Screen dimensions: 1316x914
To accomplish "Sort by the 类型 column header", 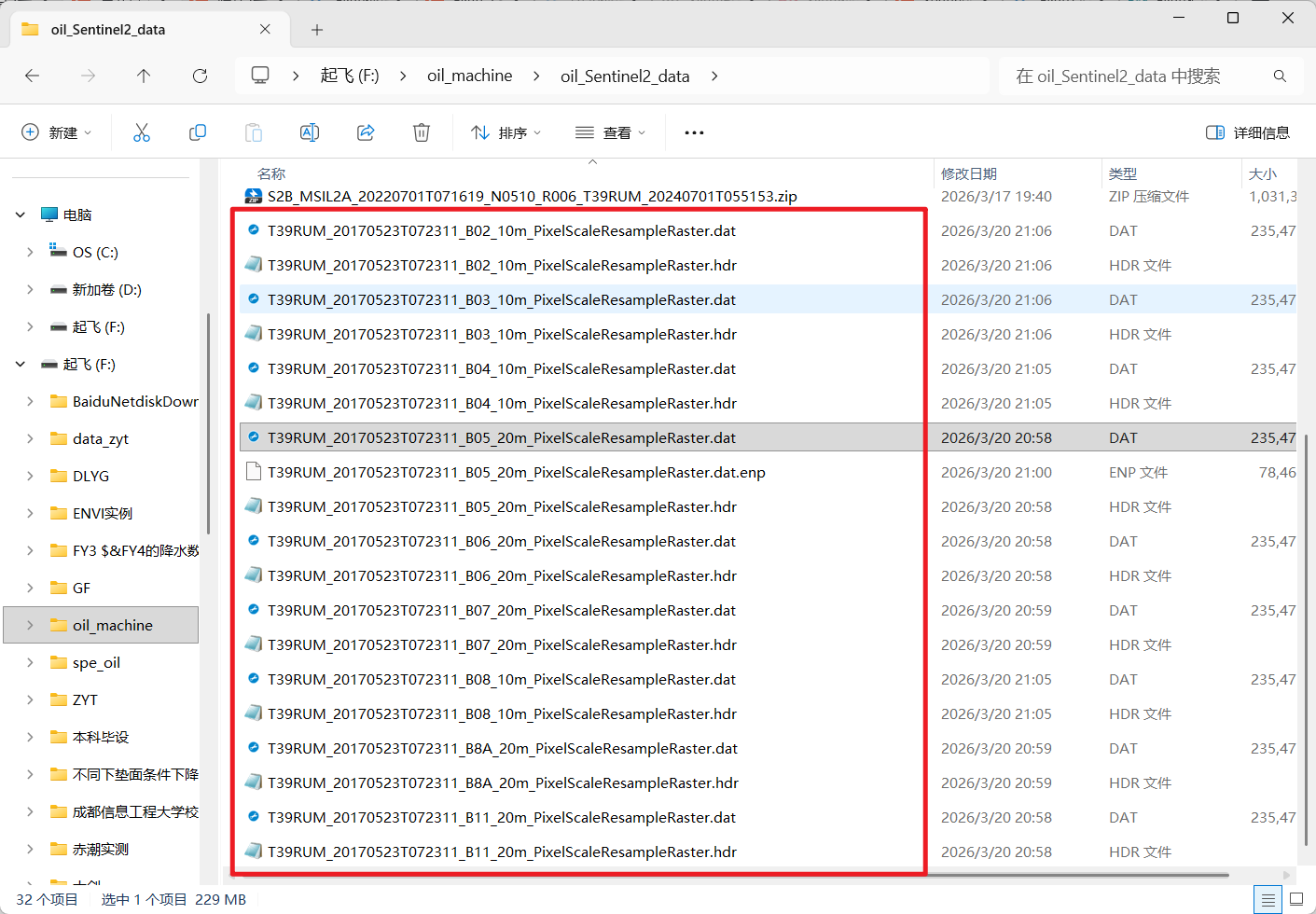I will [x=1123, y=173].
